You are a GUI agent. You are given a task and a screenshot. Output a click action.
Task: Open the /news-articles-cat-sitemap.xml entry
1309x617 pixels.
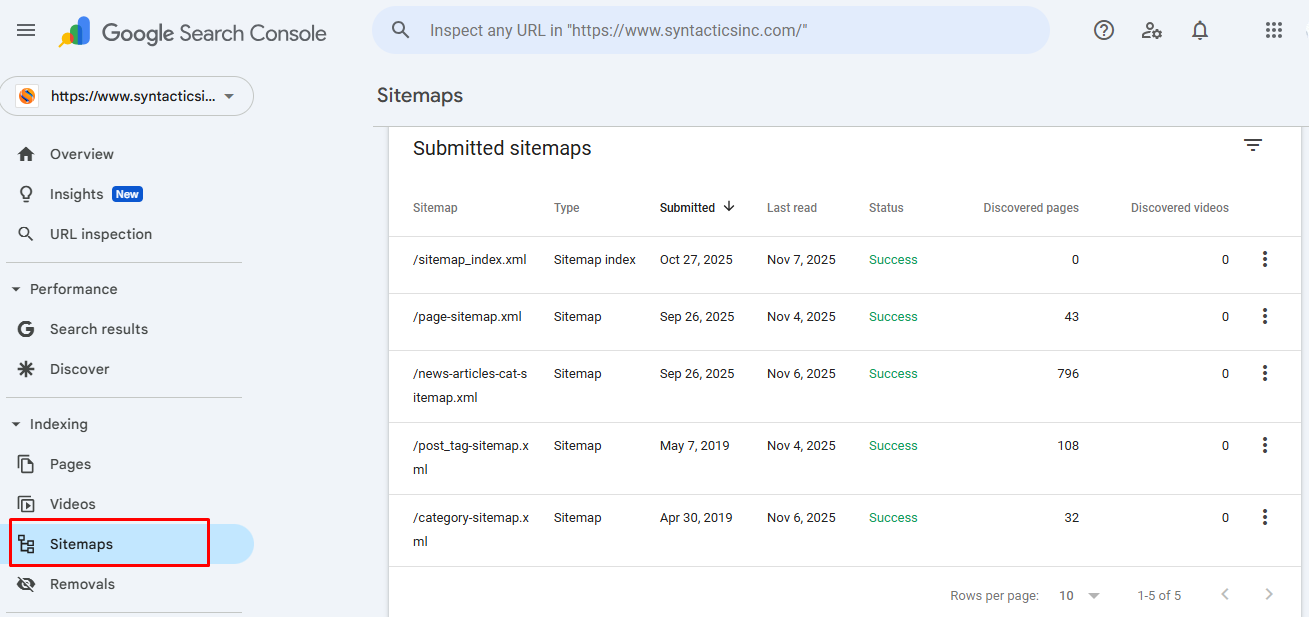470,385
